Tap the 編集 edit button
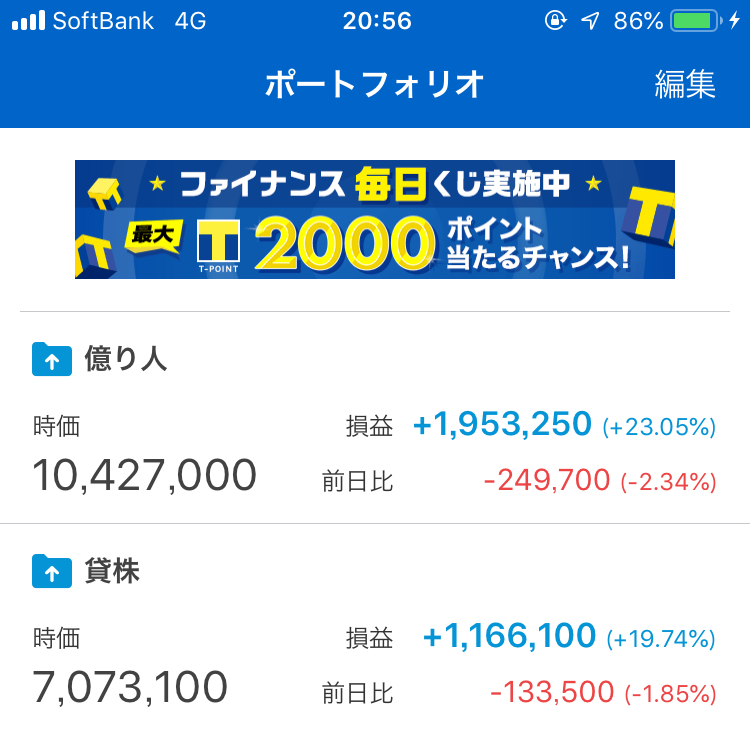Image resolution: width=750 pixels, height=730 pixels. [684, 84]
